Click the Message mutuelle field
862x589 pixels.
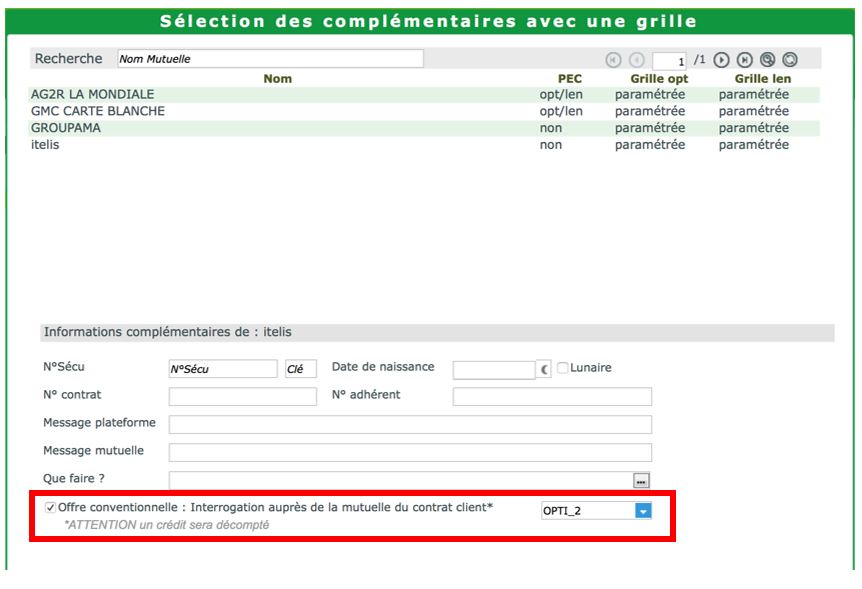pos(410,453)
